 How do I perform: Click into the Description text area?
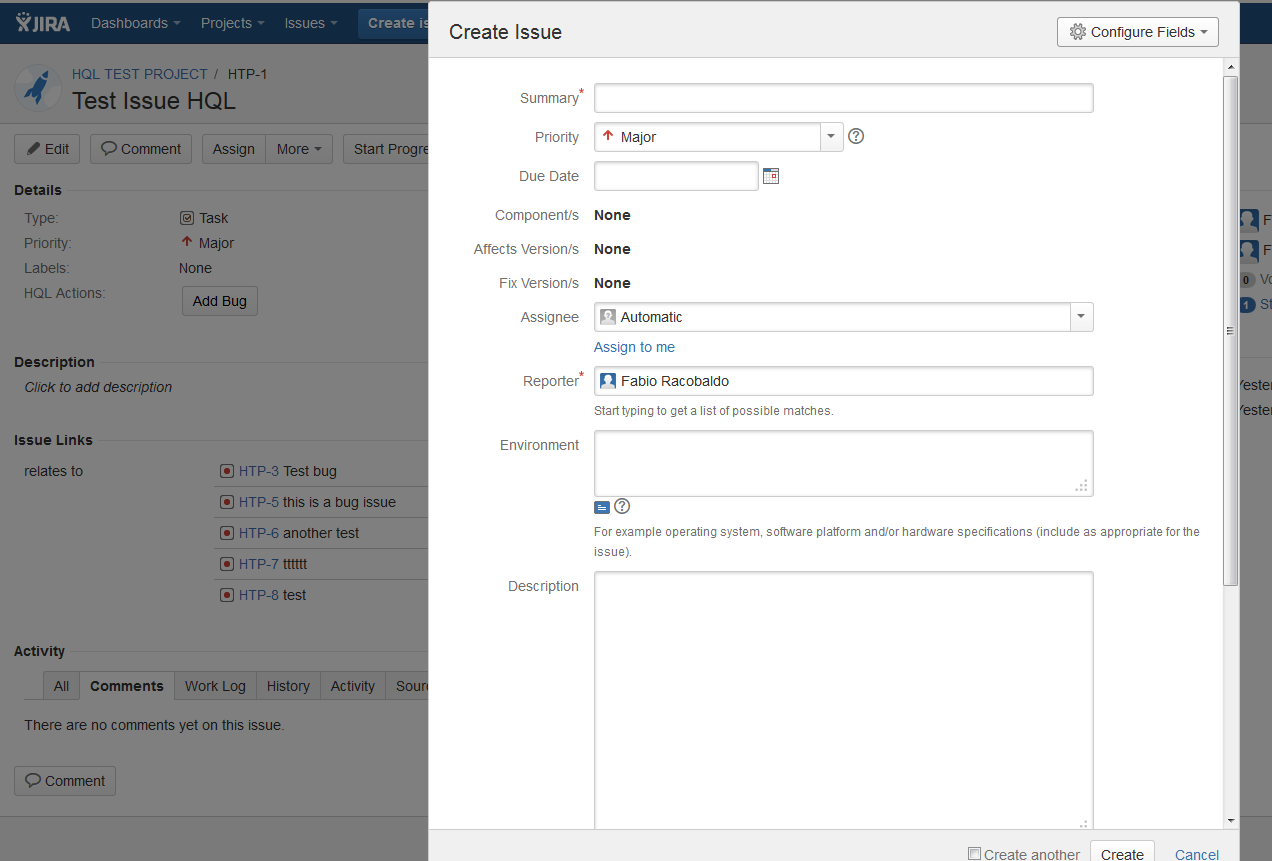pos(843,700)
